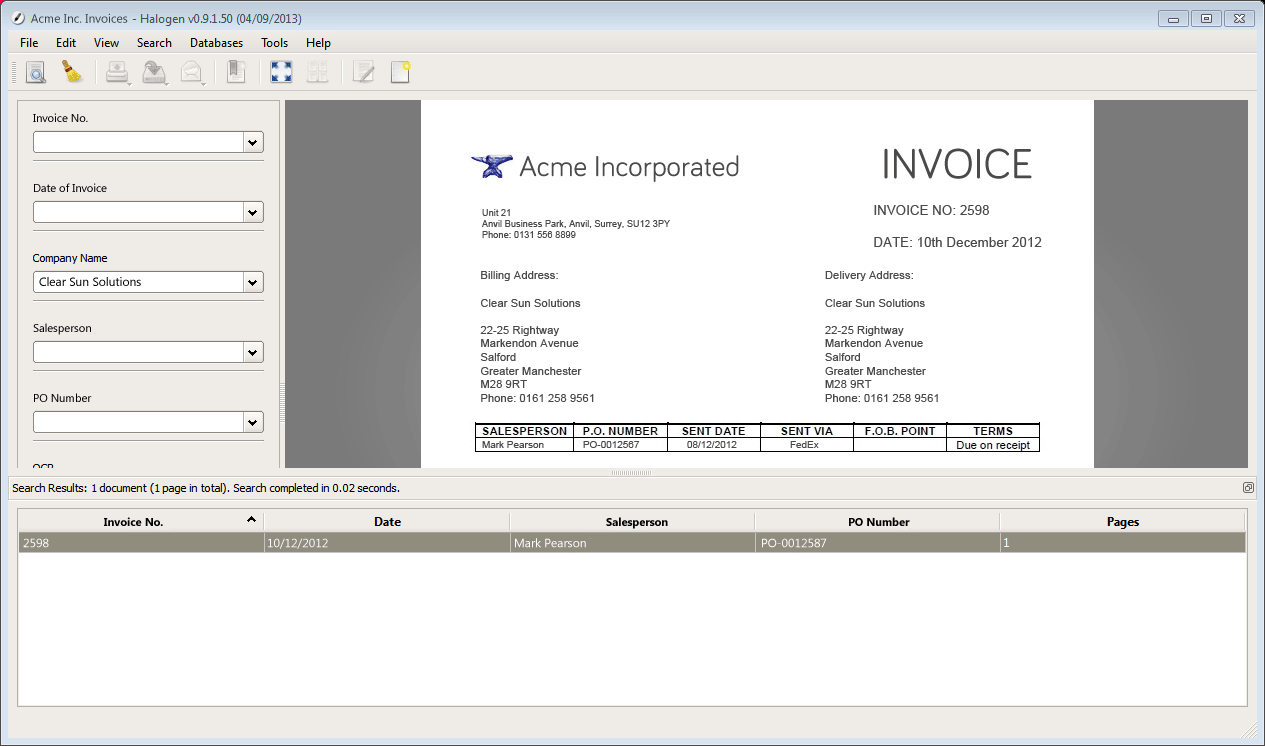Image resolution: width=1265 pixels, height=746 pixels.
Task: Sort results by Pages column header
Action: (x=1122, y=522)
